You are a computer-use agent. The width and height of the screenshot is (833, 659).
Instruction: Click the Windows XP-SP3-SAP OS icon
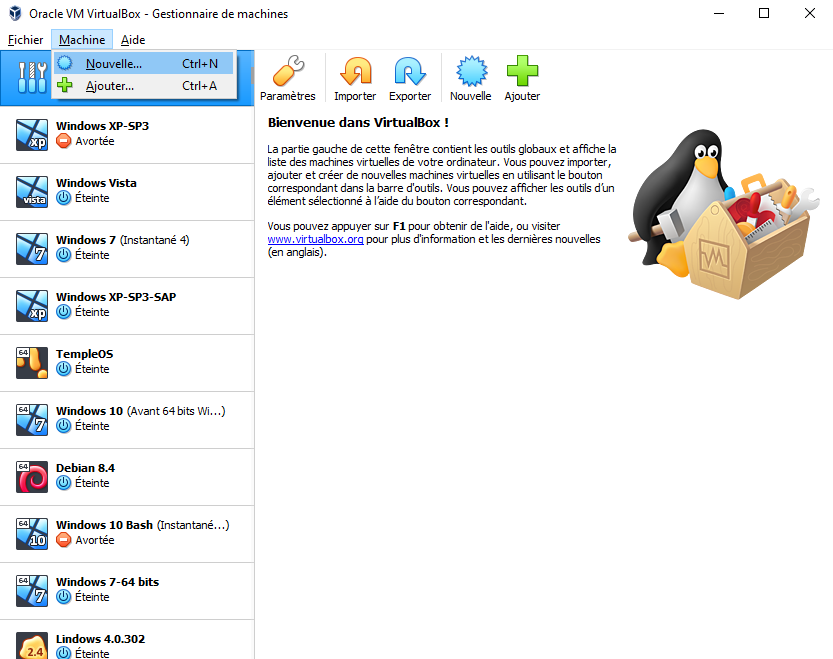pos(32,306)
